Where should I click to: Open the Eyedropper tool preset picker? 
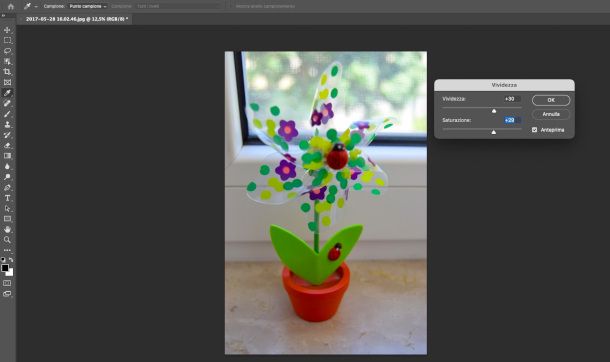tap(30, 6)
